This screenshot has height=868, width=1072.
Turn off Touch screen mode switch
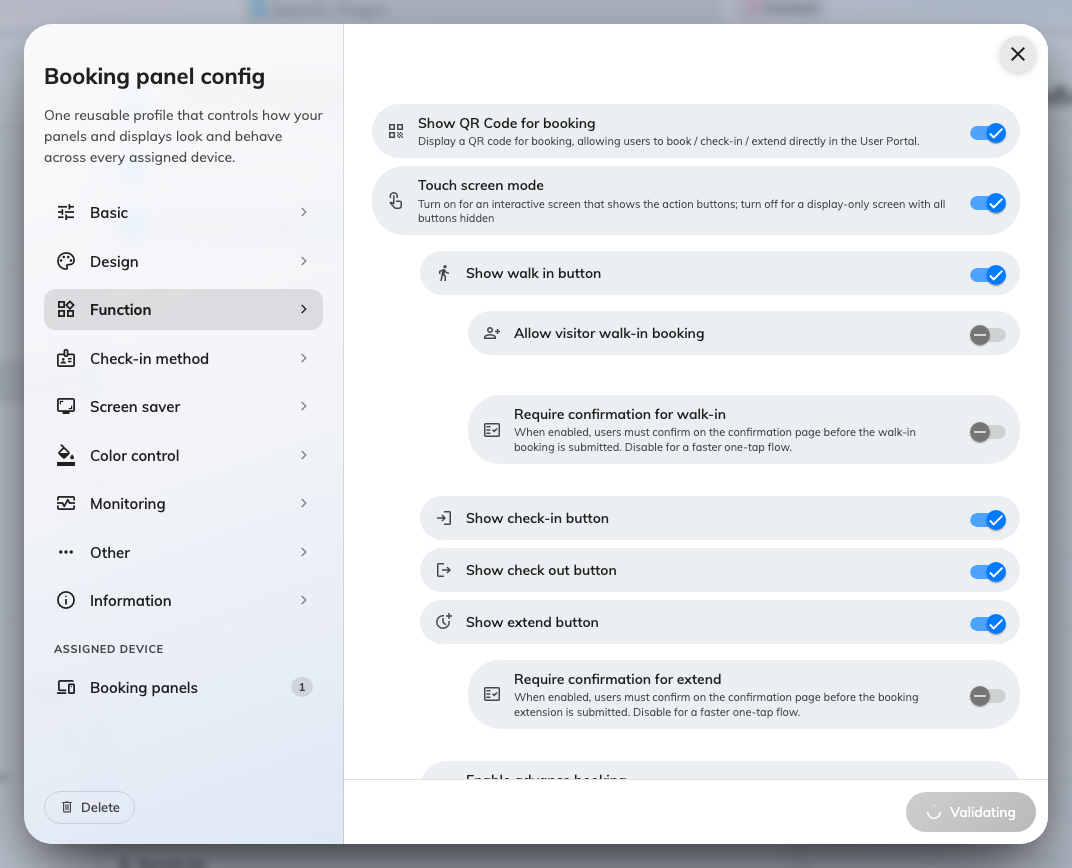point(988,203)
